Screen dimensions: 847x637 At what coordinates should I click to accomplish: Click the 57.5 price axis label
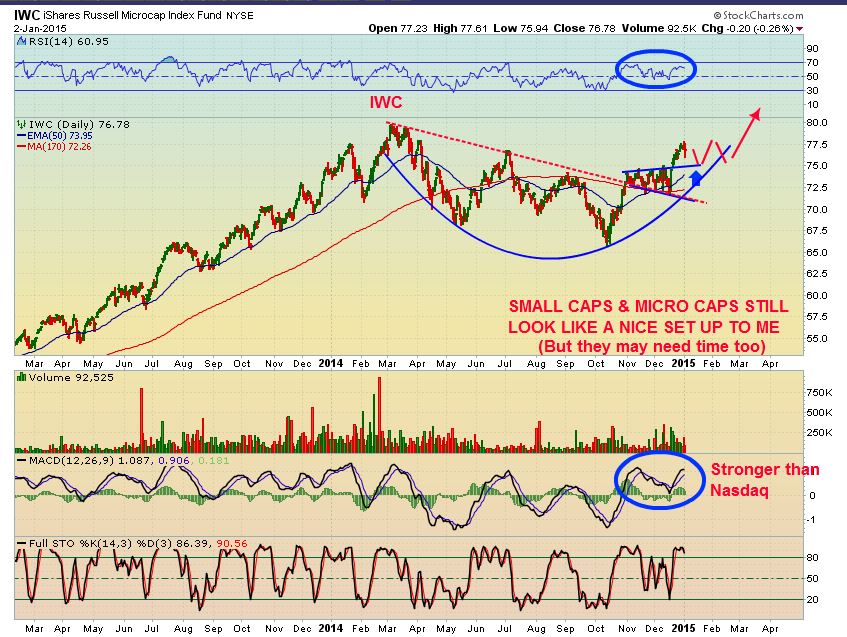click(817, 316)
